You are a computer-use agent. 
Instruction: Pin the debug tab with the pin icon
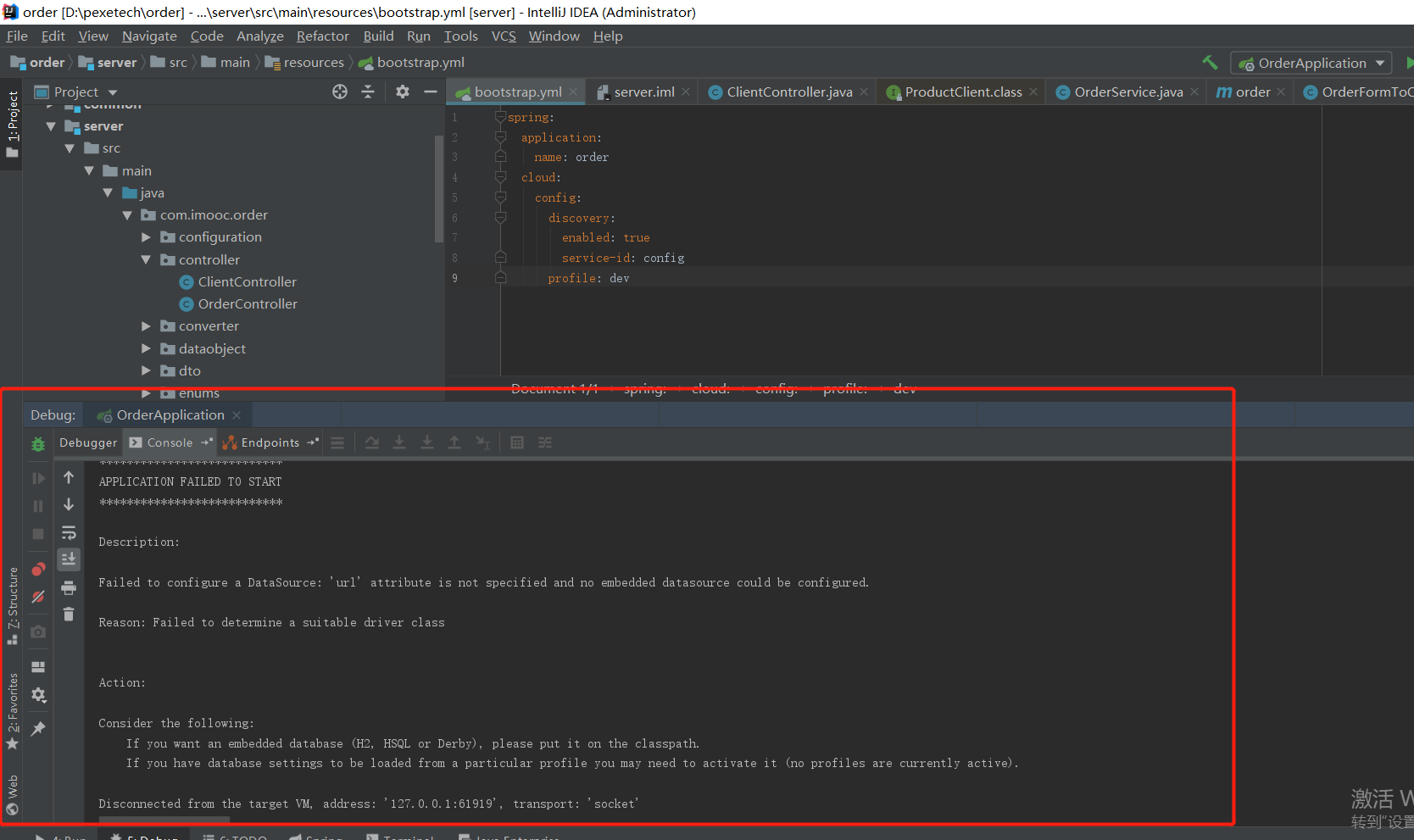pyautogui.click(x=38, y=729)
